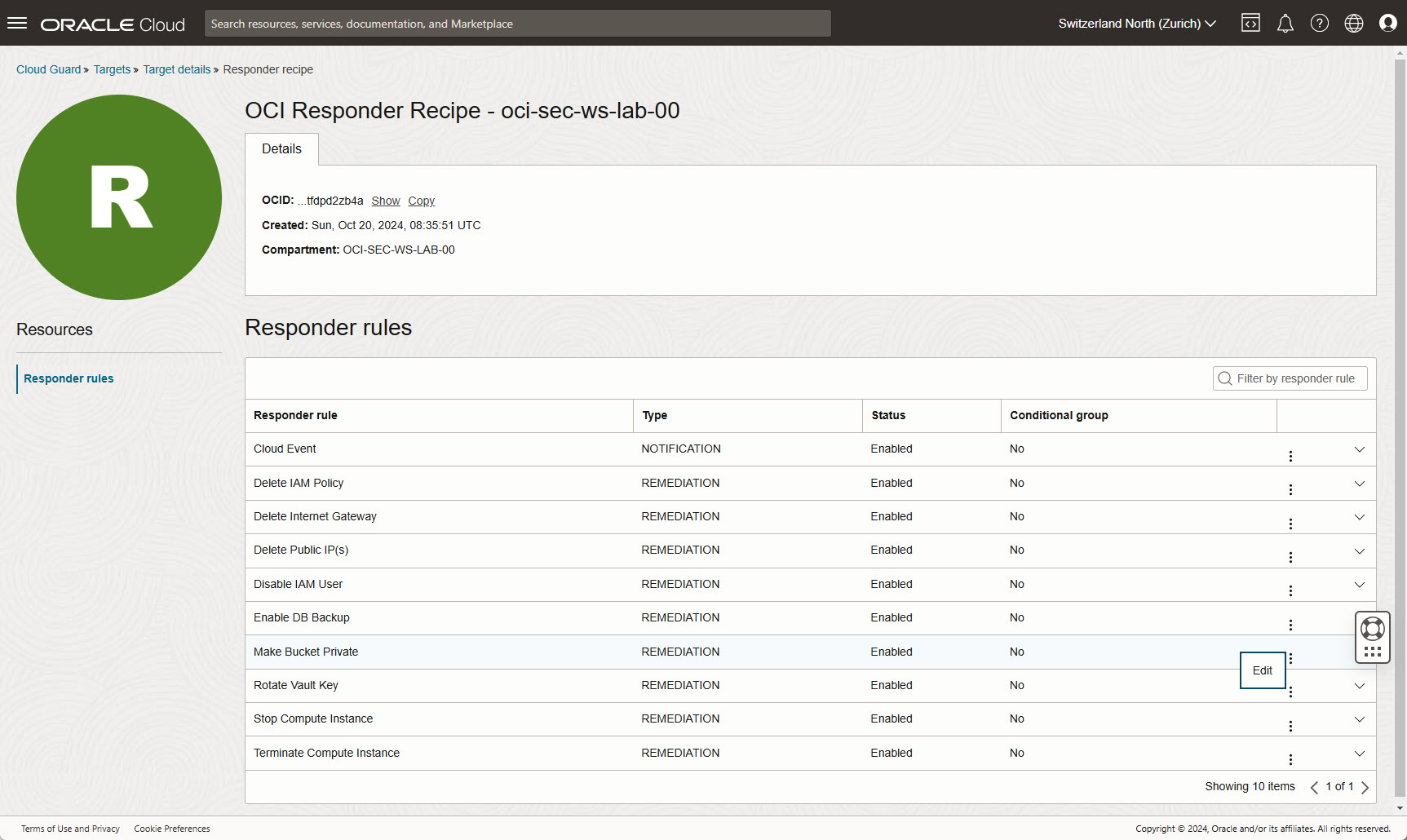Click the green R recipe avatar

click(x=119, y=197)
